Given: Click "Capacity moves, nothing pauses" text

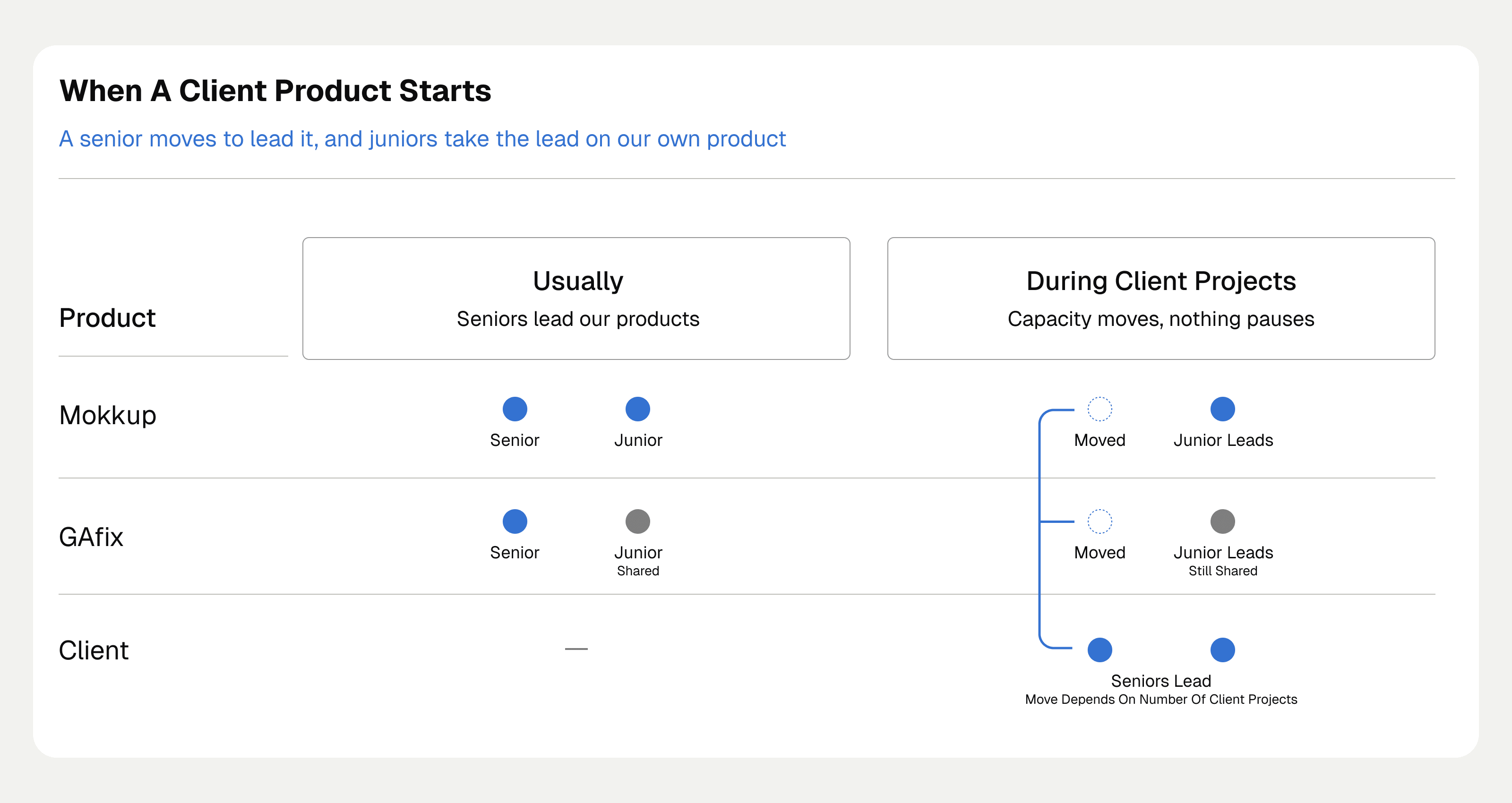Looking at the screenshot, I should pos(1160,319).
